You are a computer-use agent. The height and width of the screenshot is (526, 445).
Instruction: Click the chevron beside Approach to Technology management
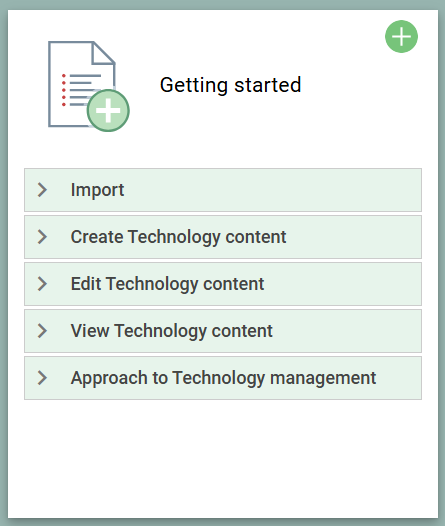click(x=42, y=378)
